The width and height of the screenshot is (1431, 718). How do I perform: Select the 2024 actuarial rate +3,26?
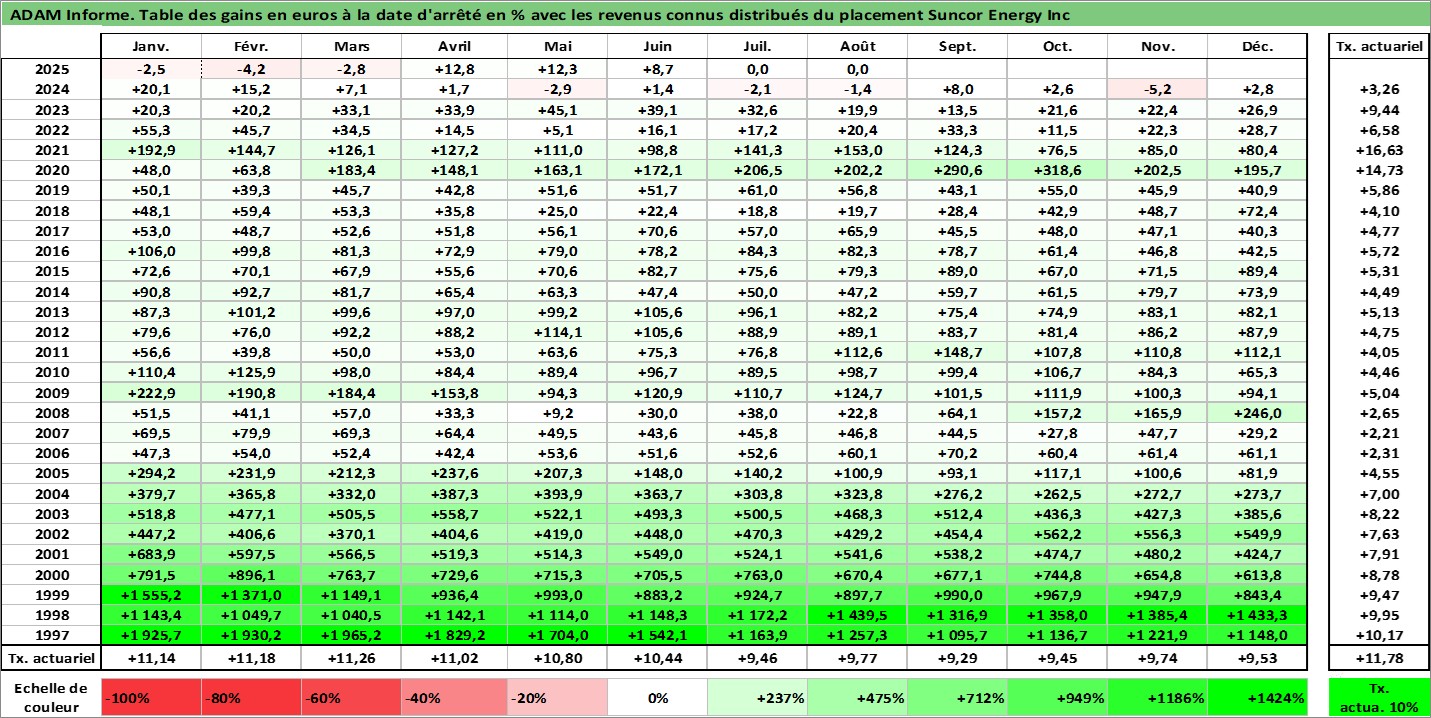pyautogui.click(x=1379, y=89)
